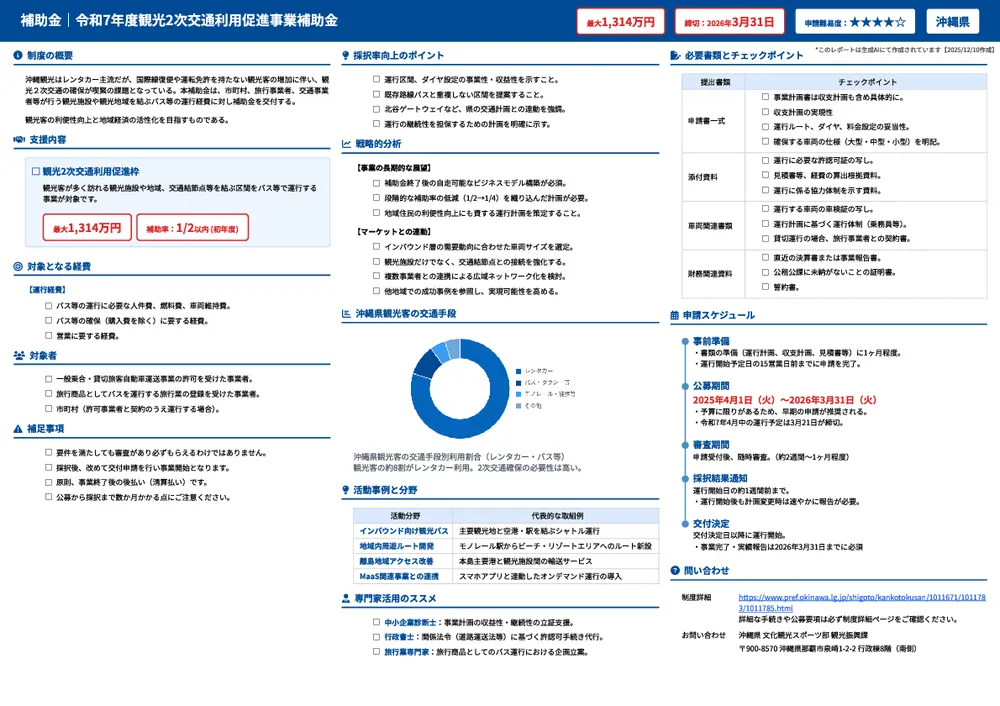Click the warning triangle icon beside 補足事項
The height and width of the screenshot is (706, 1000).
(18, 428)
